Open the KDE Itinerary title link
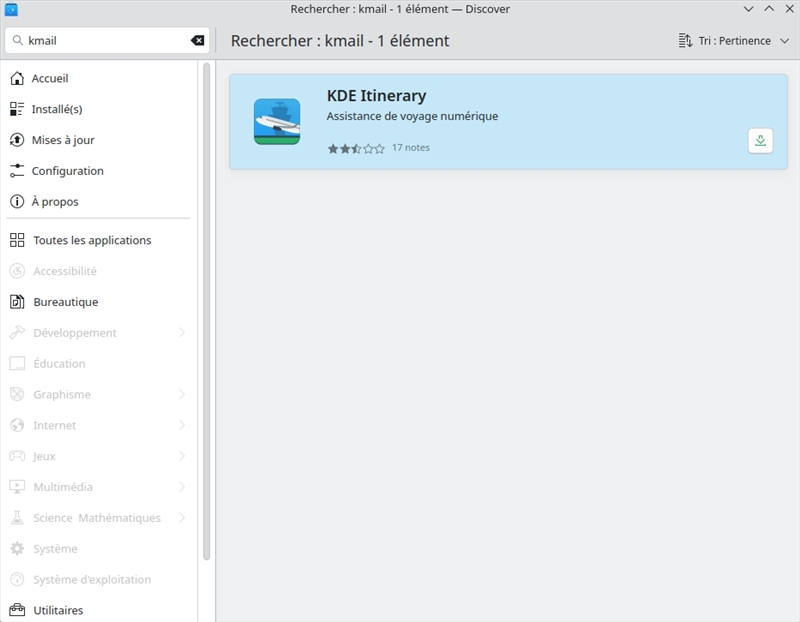This screenshot has height=622, width=800. coord(377,95)
